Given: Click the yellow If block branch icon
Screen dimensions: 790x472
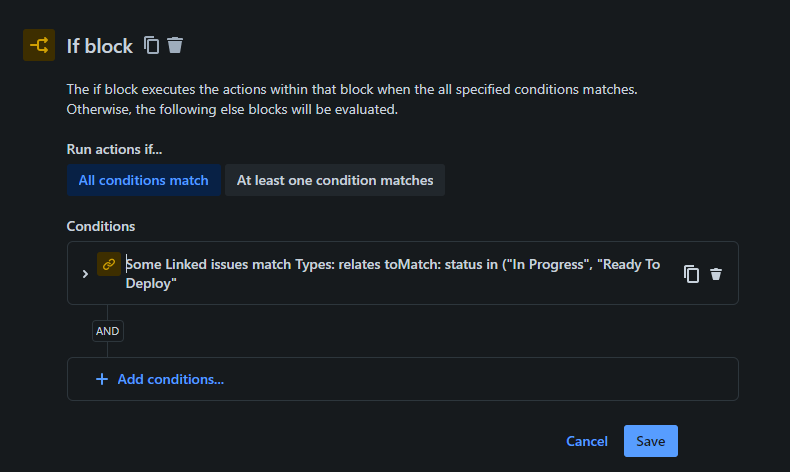Looking at the screenshot, I should 39,45.
